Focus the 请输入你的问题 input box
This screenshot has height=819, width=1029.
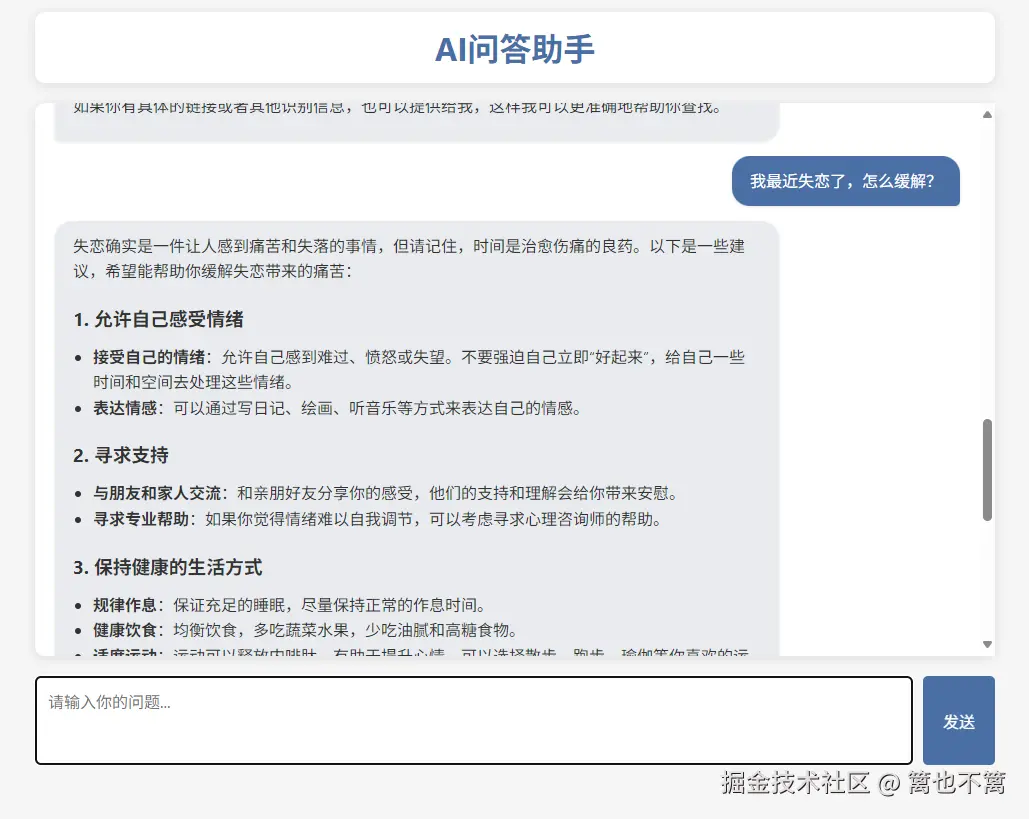point(474,721)
